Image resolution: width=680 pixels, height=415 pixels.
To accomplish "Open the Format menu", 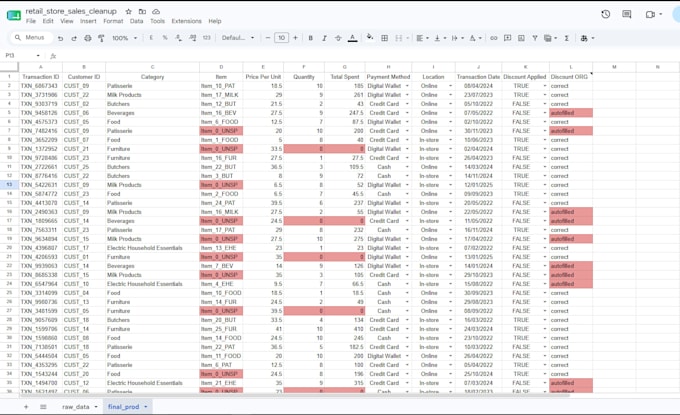I will click(113, 21).
